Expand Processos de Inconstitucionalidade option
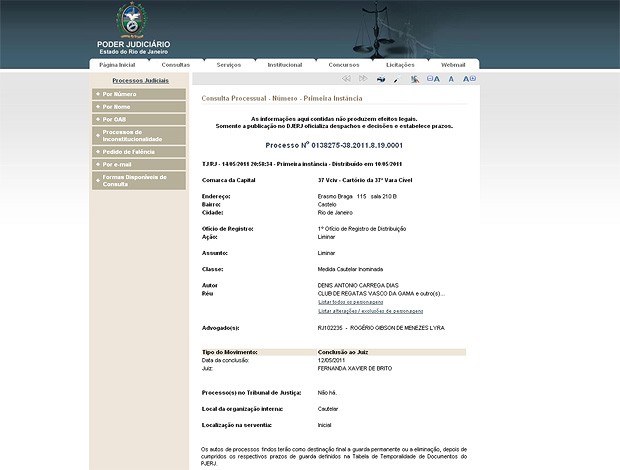The height and width of the screenshot is (470, 620). pyautogui.click(x=139, y=135)
